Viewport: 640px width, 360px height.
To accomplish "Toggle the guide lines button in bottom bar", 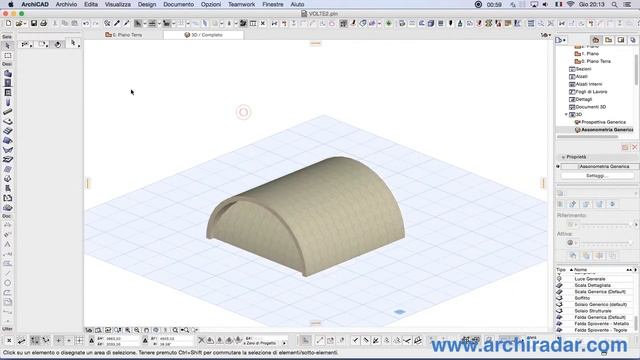I will (x=305, y=340).
